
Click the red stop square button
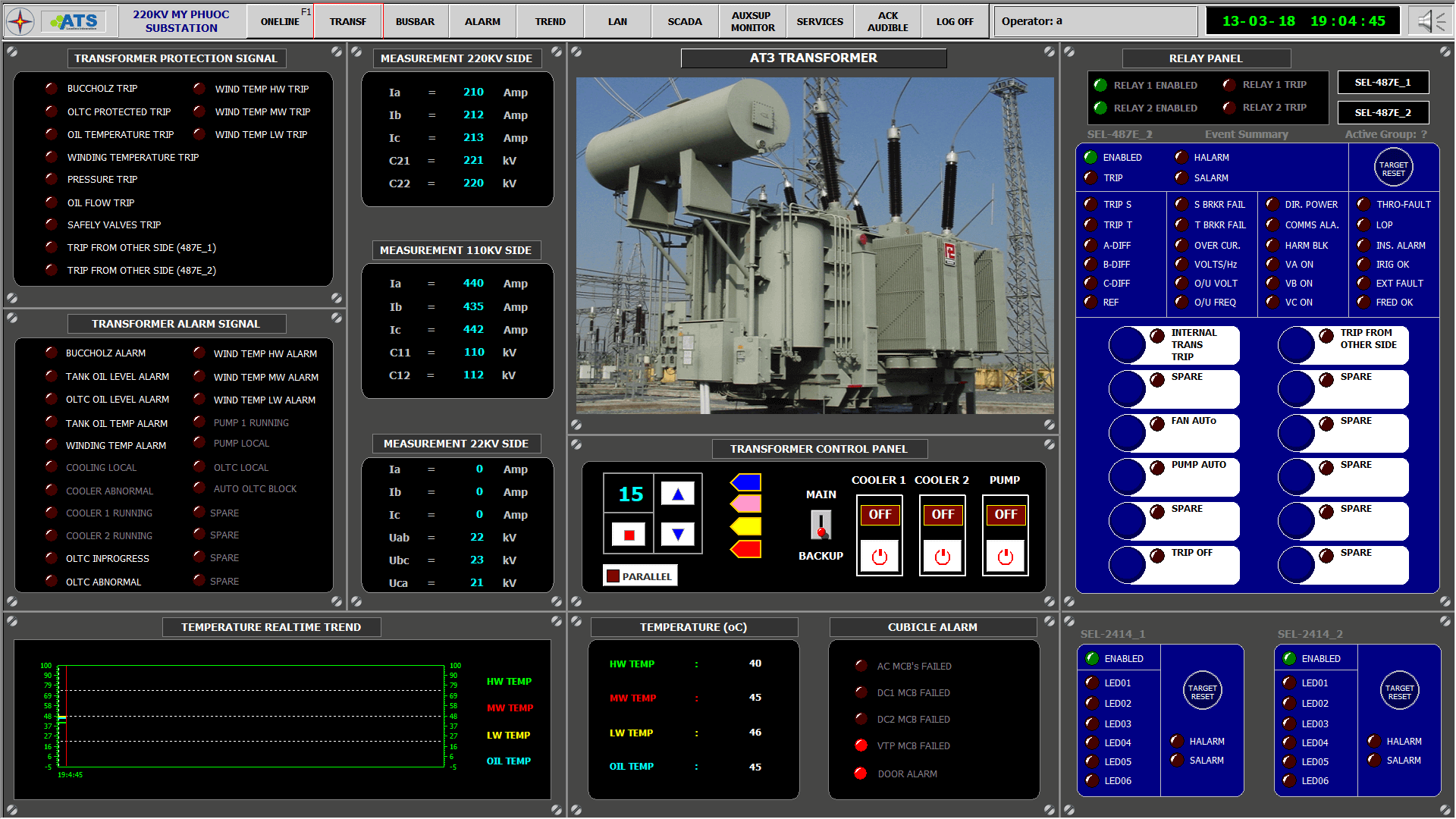629,535
